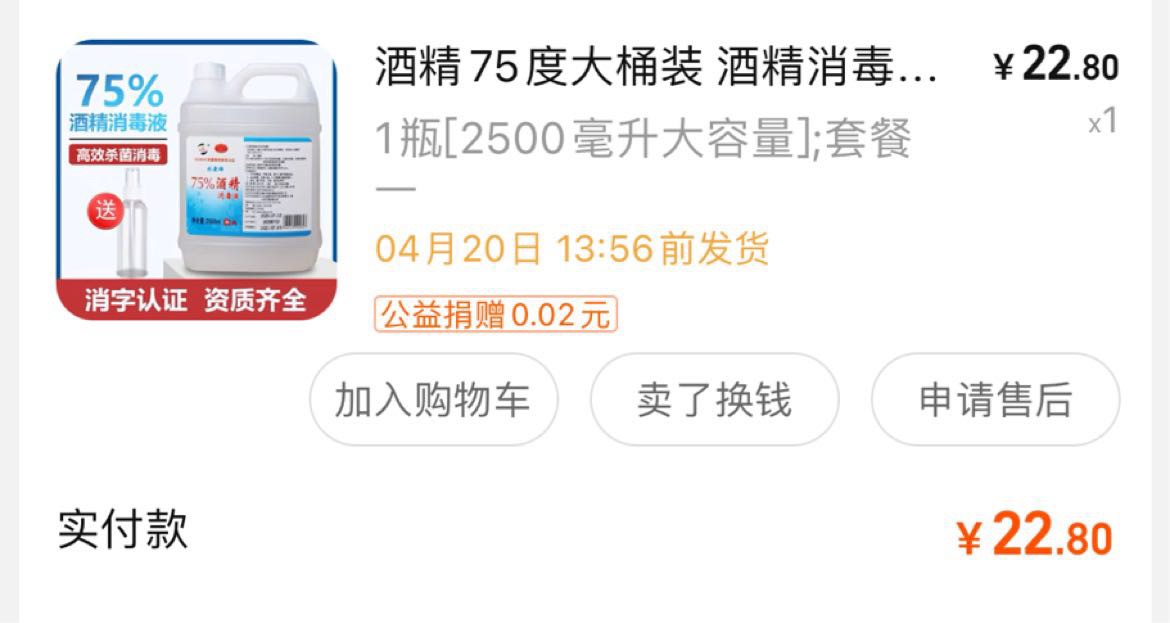1170x623 pixels.
Task: Tap the spray bottle in product image
Action: click(x=132, y=222)
